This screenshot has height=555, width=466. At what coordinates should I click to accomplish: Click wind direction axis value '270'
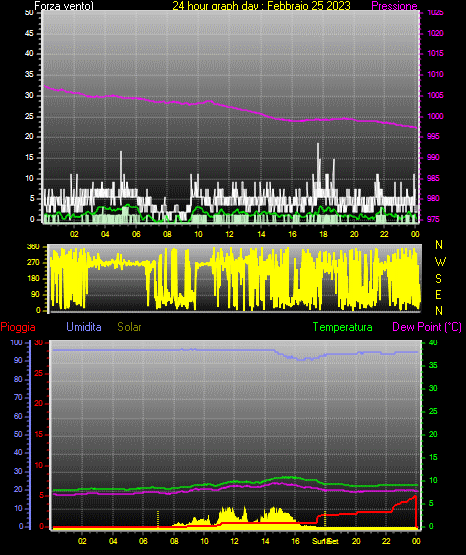pos(33,263)
